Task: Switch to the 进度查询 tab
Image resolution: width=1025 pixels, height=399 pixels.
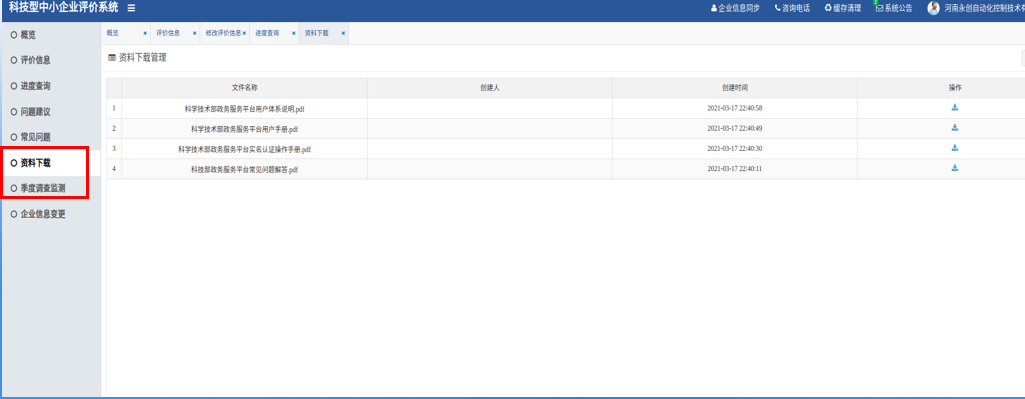Action: (x=267, y=33)
